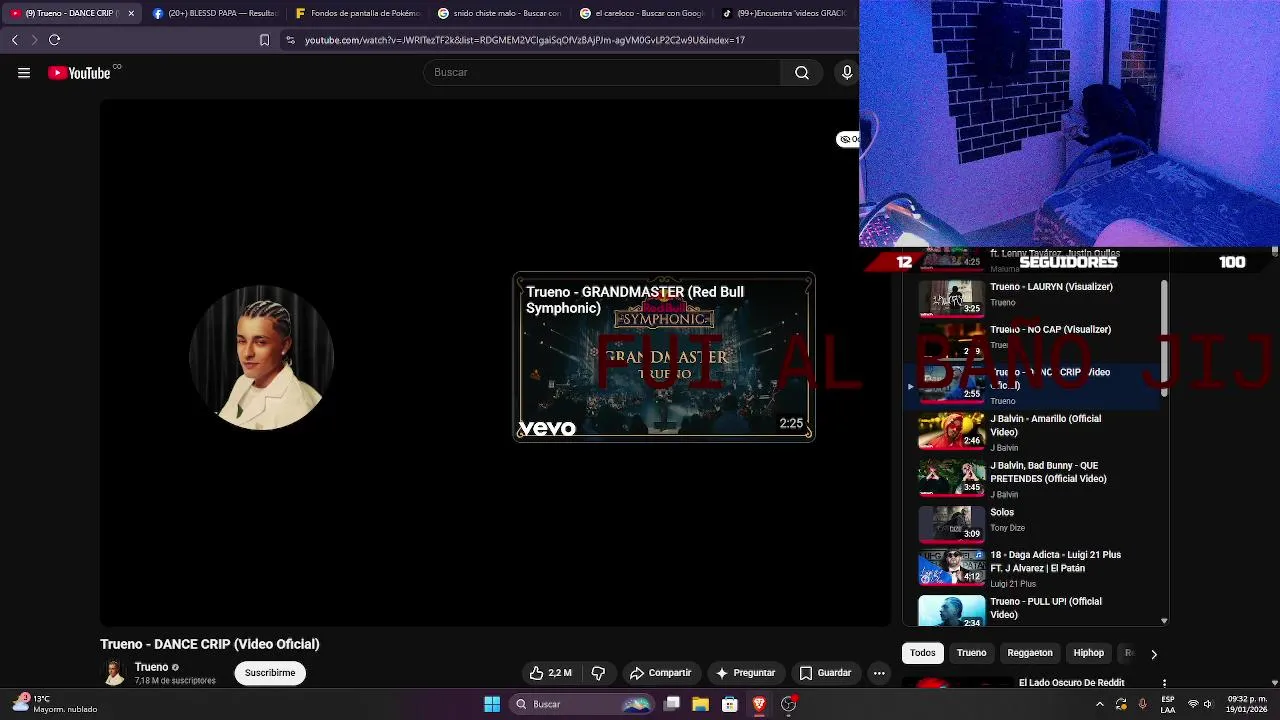Play 18 - Daga Adicta Luigi 21 Plus
This screenshot has height=720, width=1280.
[x=1030, y=567]
